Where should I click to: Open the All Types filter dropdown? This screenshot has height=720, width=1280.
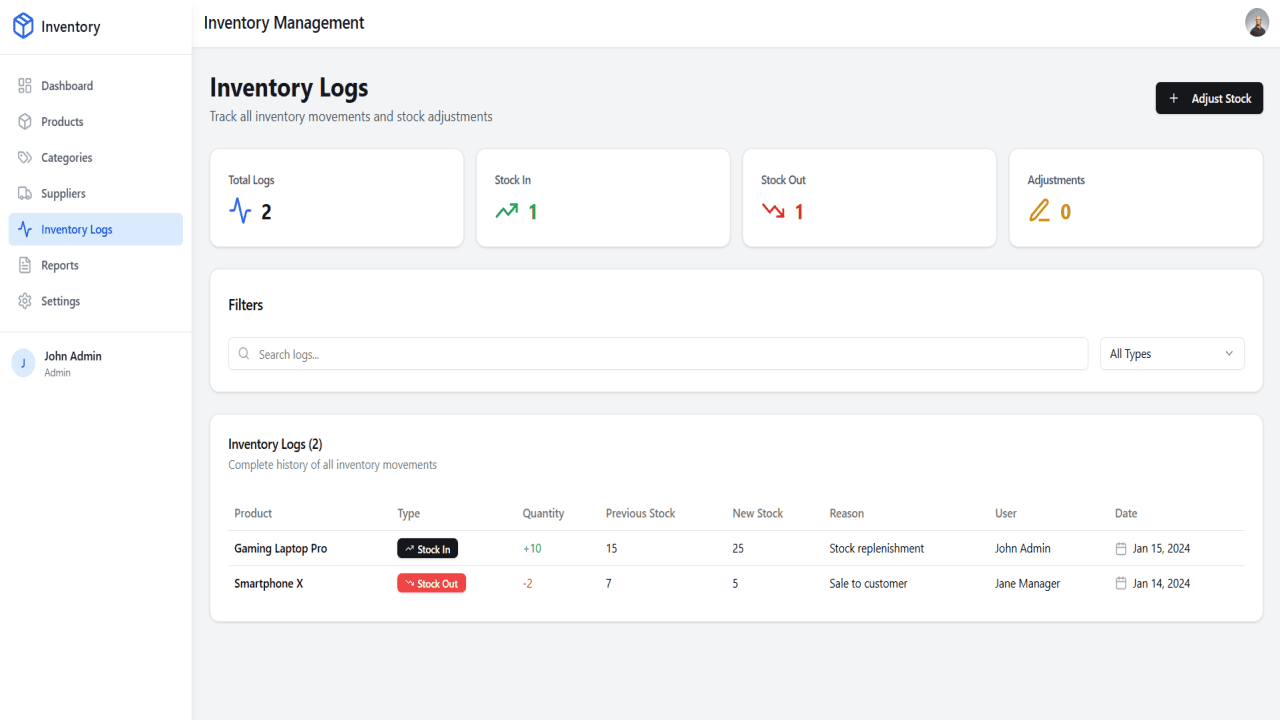pos(1172,354)
